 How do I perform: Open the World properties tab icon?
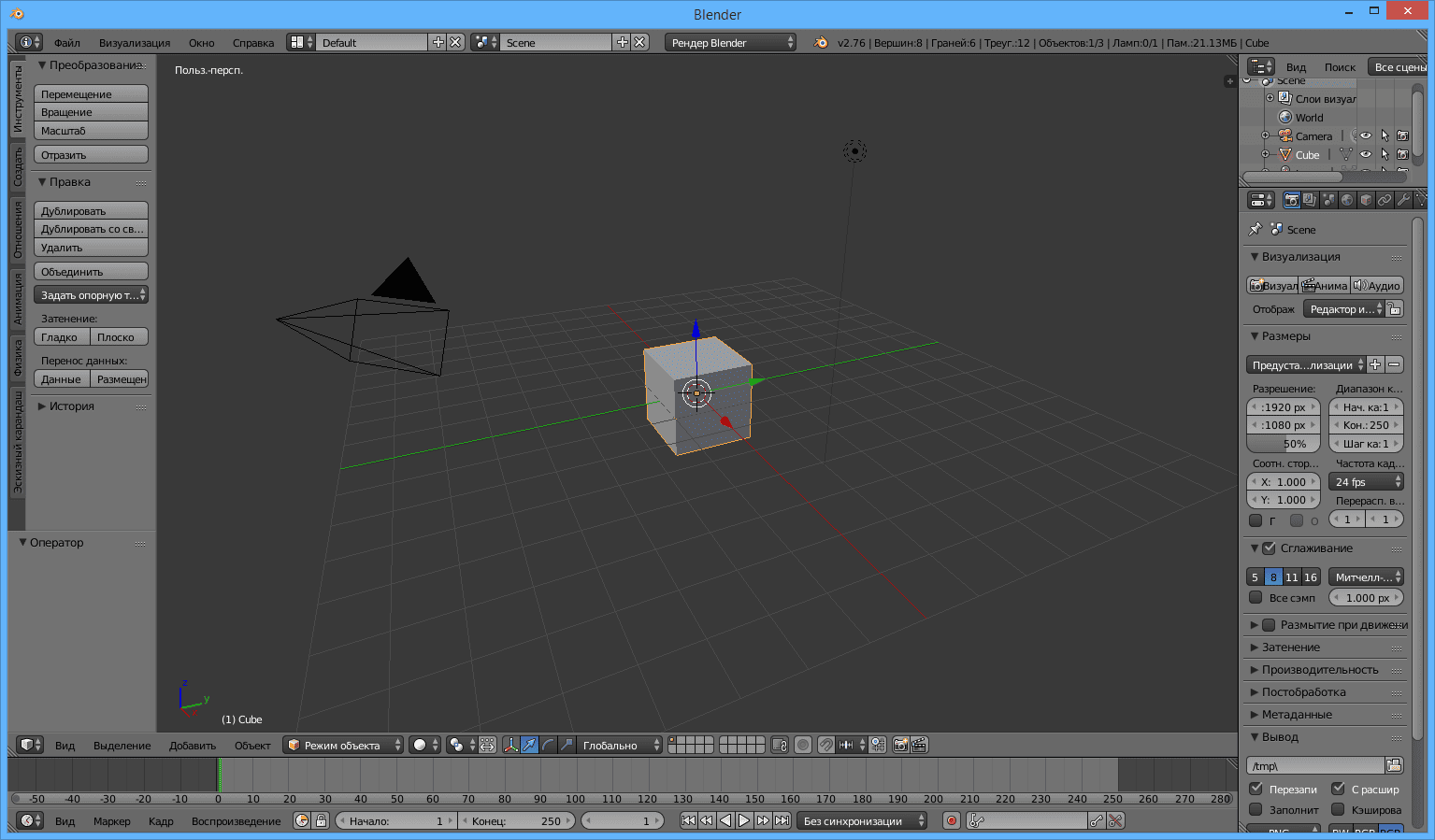coord(1347,200)
